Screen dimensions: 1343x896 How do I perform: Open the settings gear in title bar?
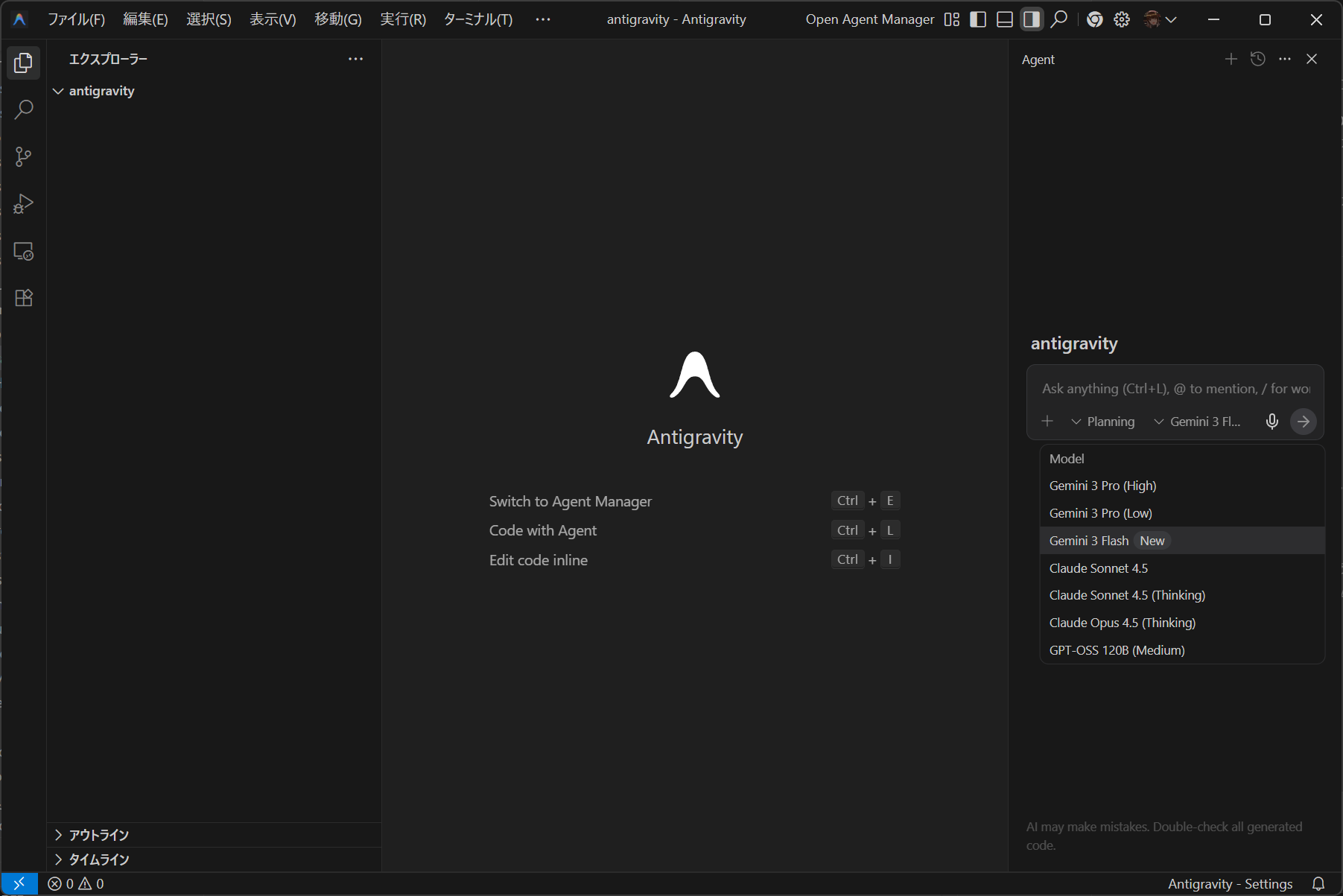pos(1122,19)
